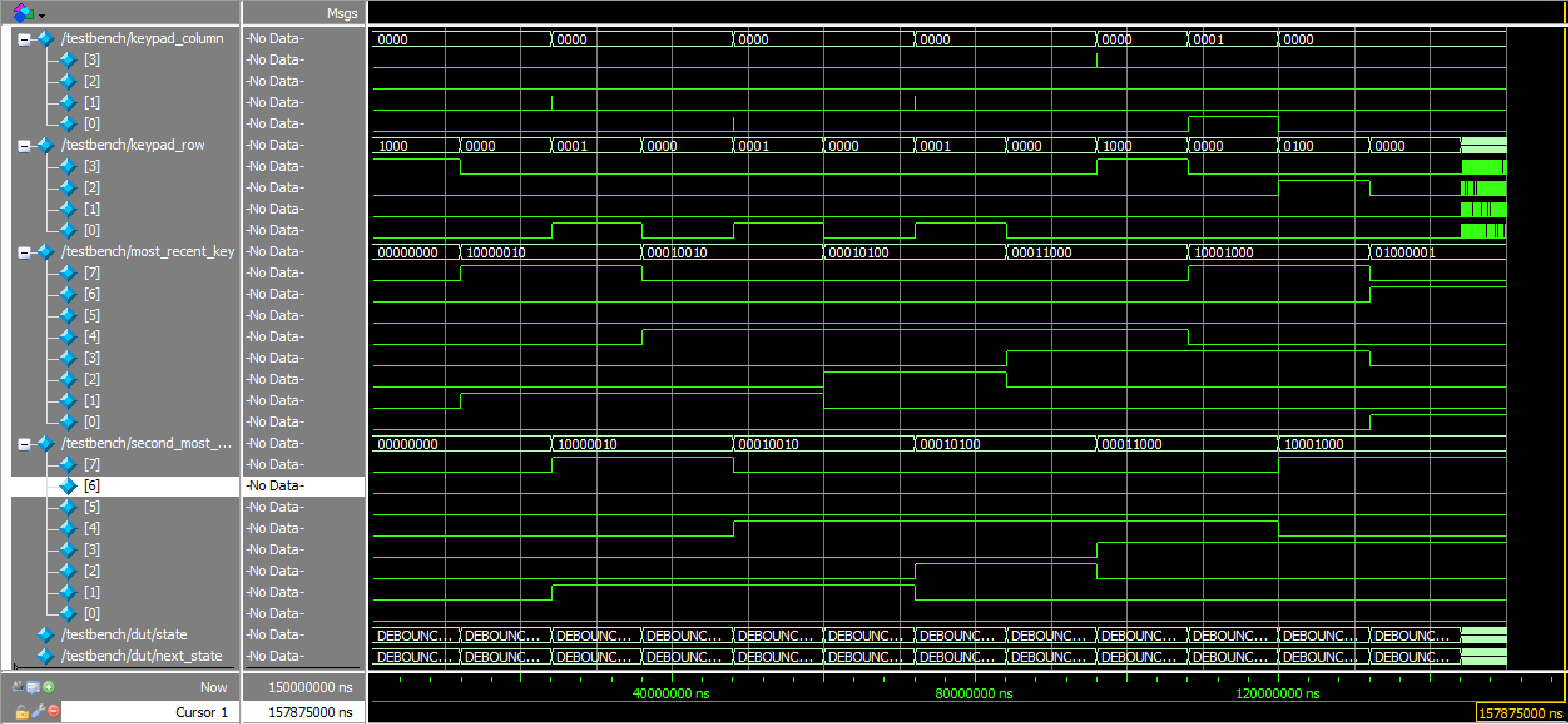Click green insert cursor icon
Screen dimensions: 1568x724
tap(49, 687)
